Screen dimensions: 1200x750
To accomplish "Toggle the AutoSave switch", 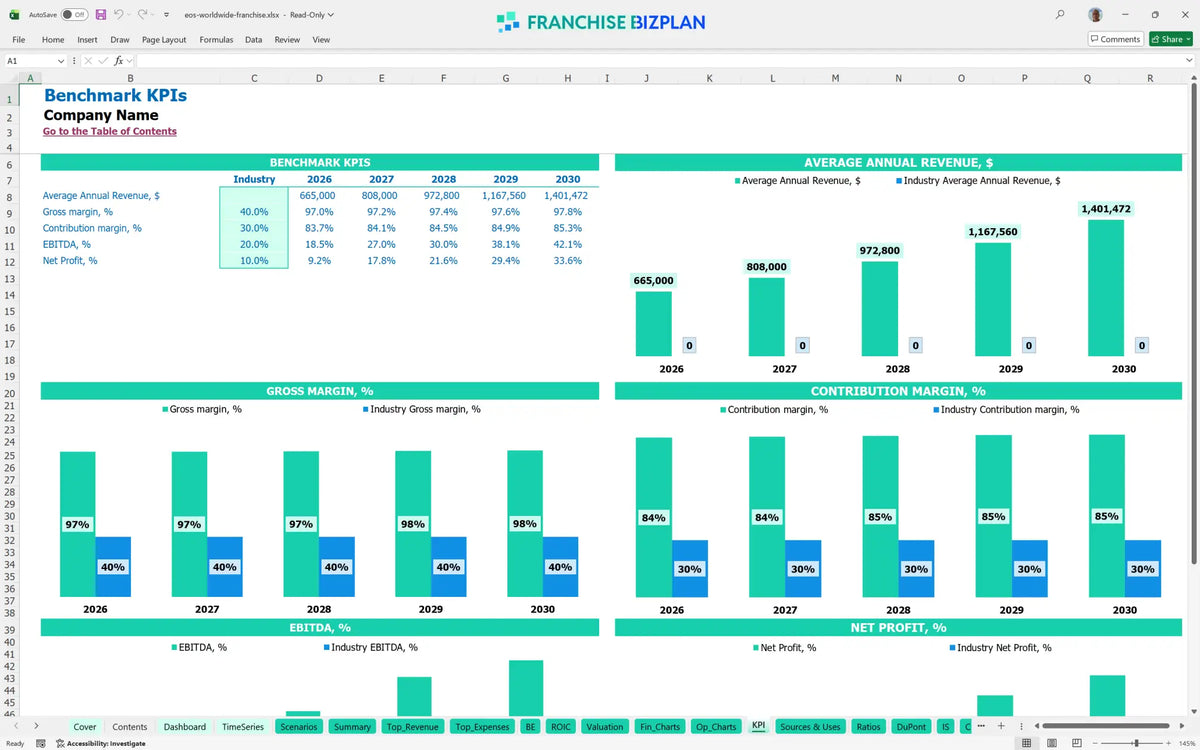I will point(73,15).
